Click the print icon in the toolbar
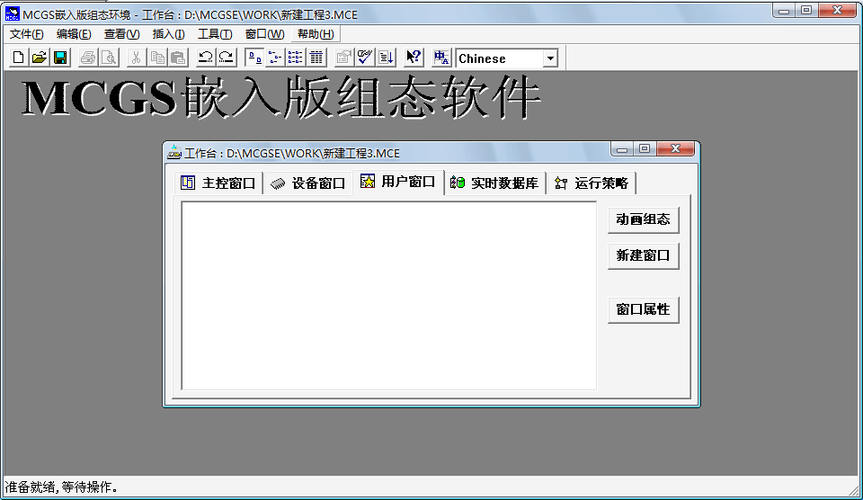863x500 pixels. (x=88, y=57)
